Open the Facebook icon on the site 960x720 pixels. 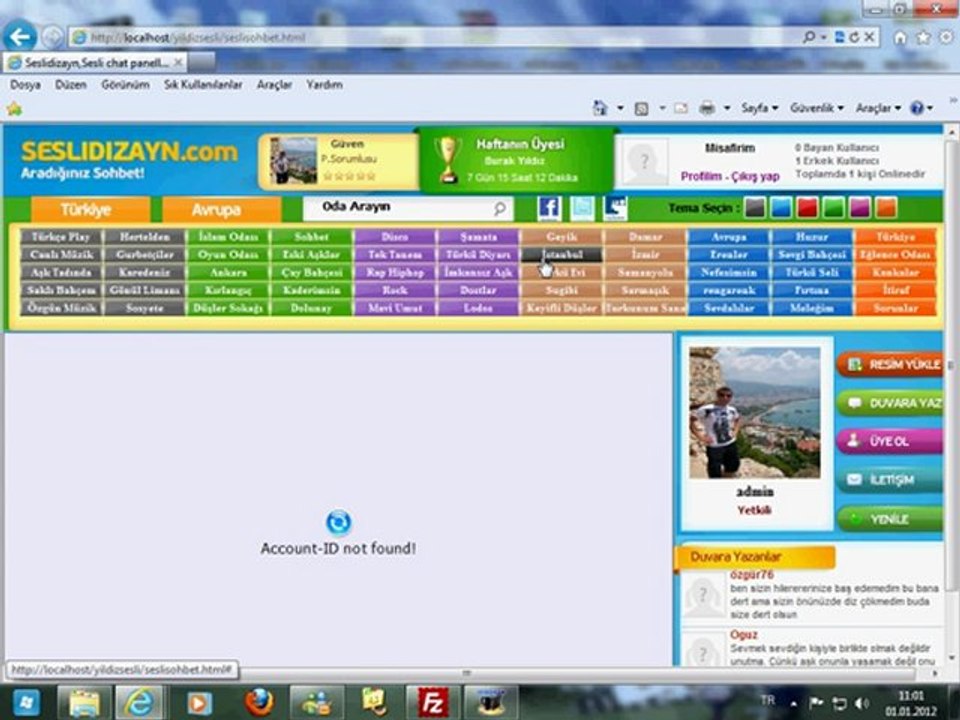pyautogui.click(x=549, y=209)
